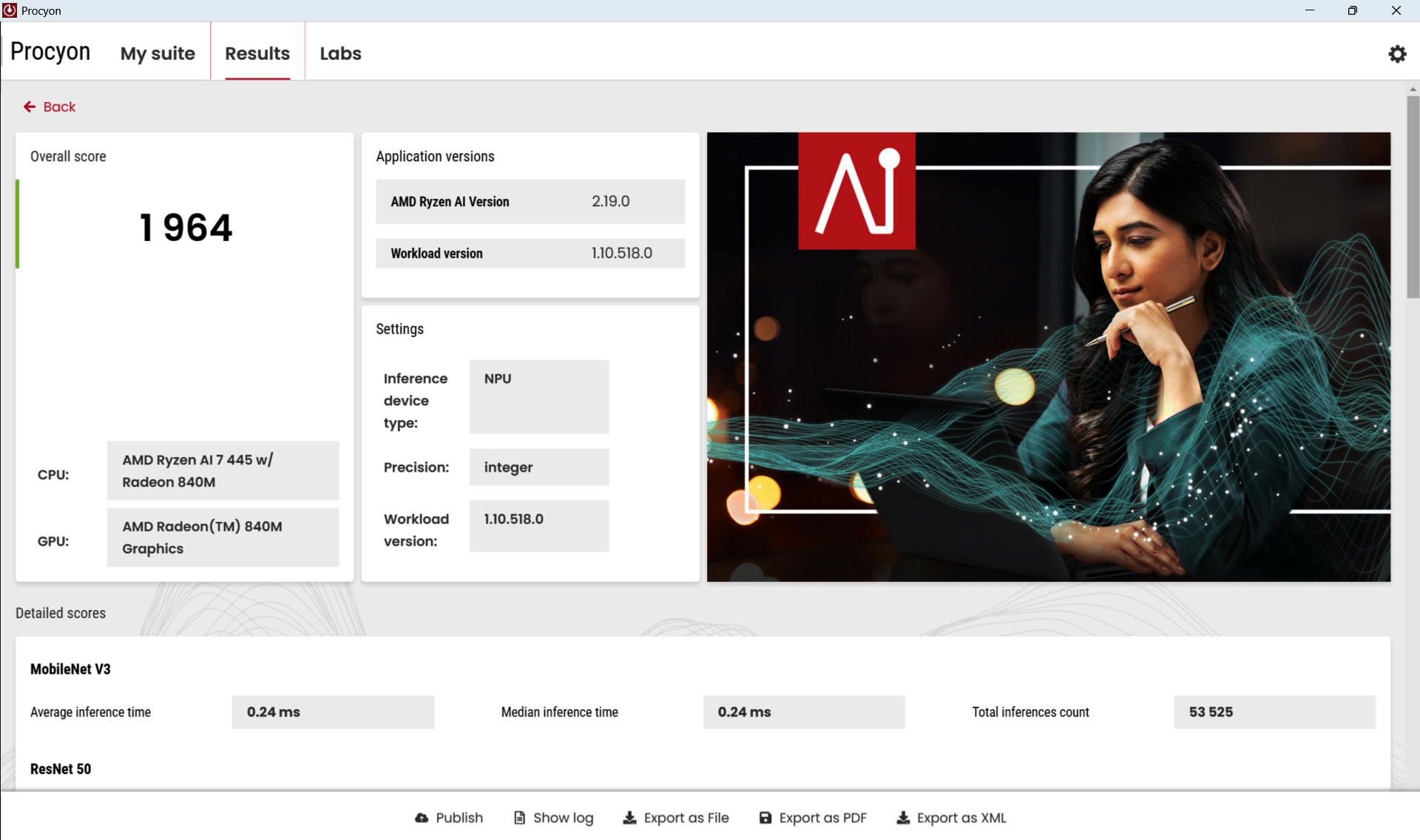Select the Results tab
Viewport: 1420px width, 840px height.
point(257,53)
